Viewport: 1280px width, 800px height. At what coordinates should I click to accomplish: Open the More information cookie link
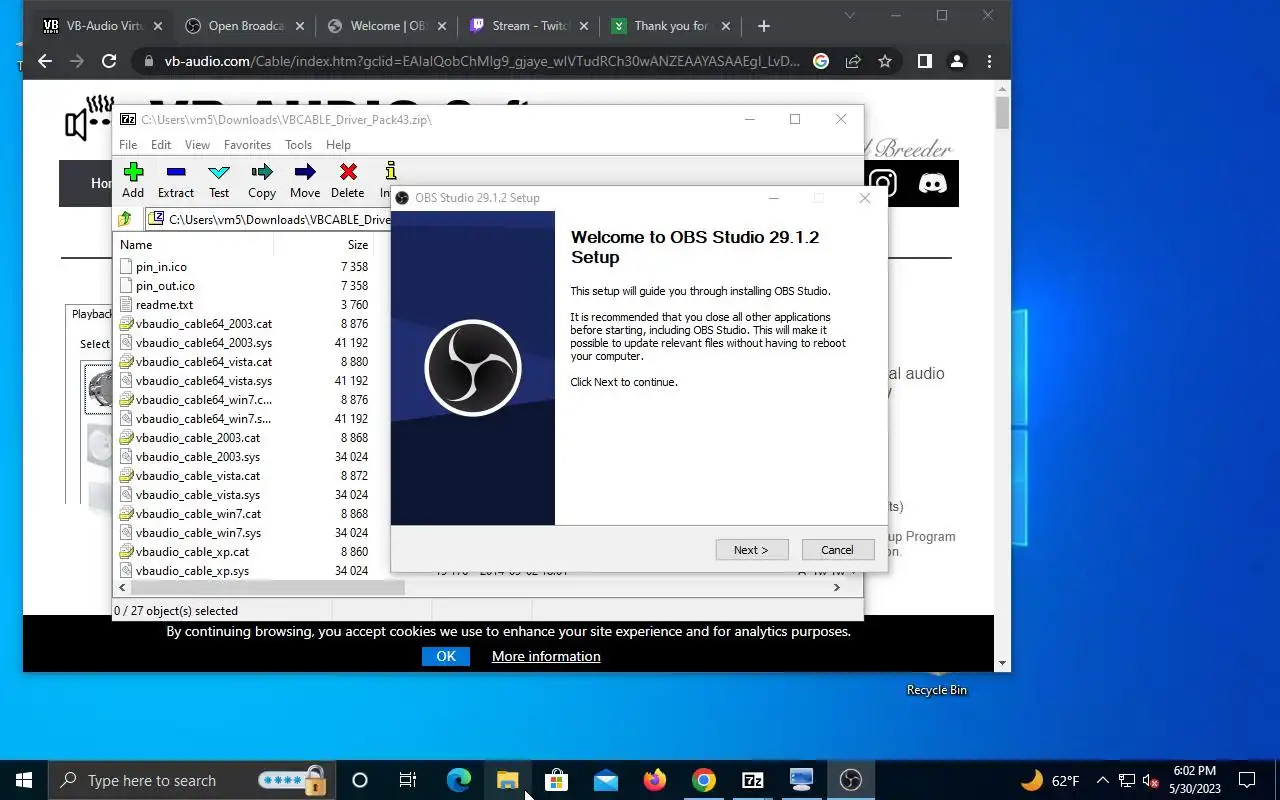coord(546,656)
